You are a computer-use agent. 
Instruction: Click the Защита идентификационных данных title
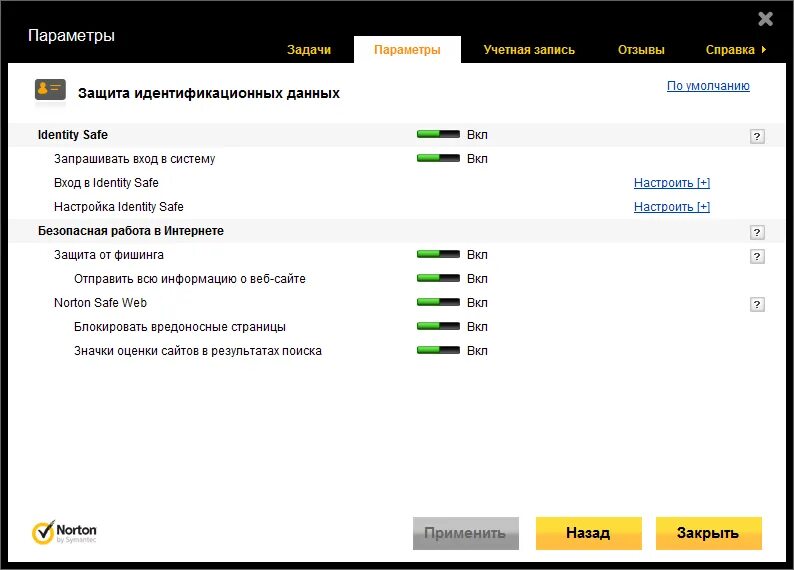[209, 93]
